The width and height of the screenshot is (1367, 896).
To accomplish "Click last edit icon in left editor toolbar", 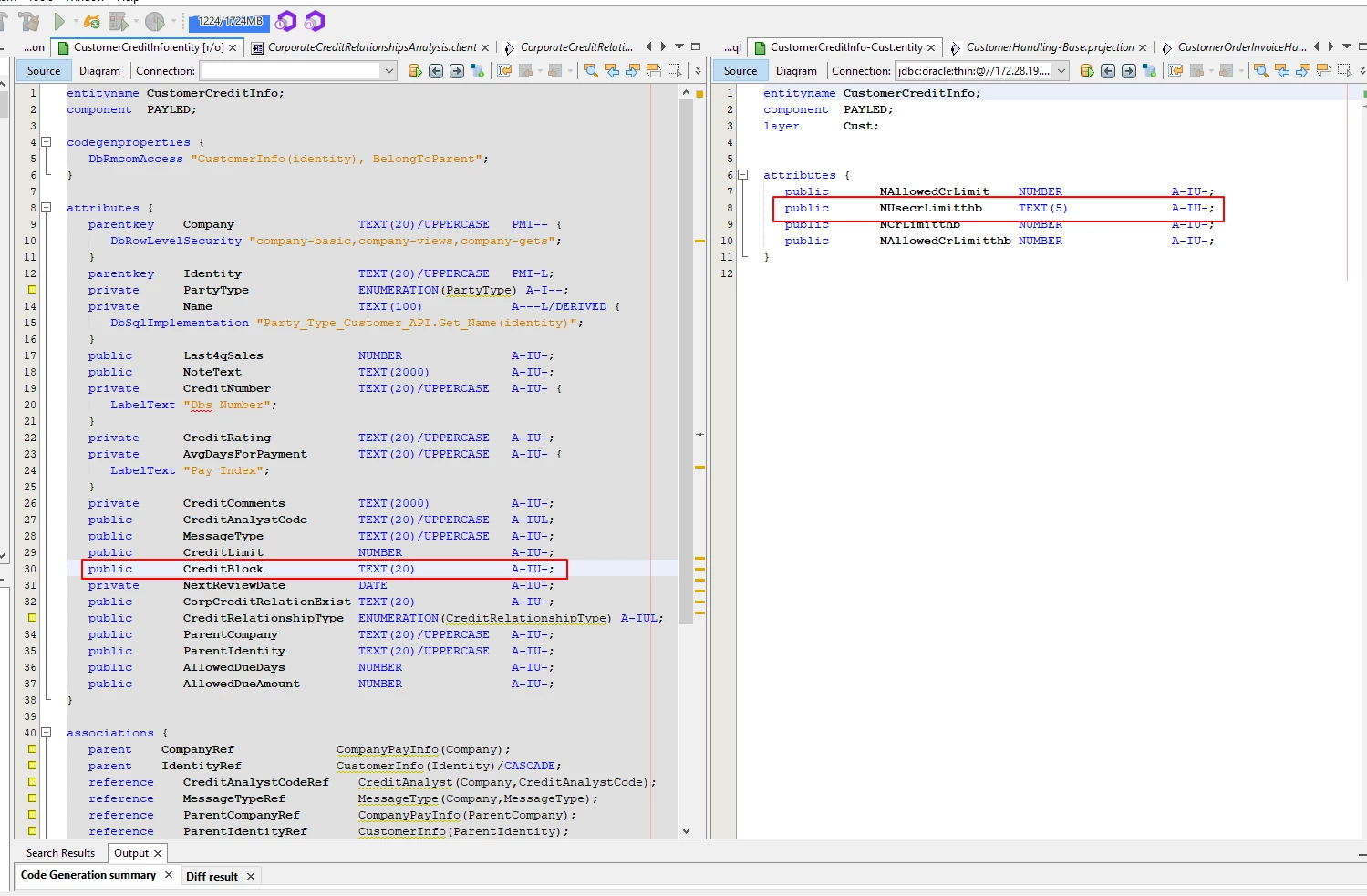I will 504,70.
